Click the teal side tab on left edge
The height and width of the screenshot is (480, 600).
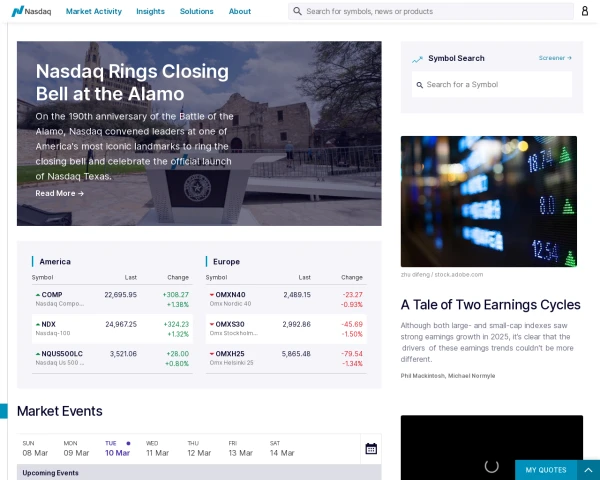pyautogui.click(x=4, y=411)
